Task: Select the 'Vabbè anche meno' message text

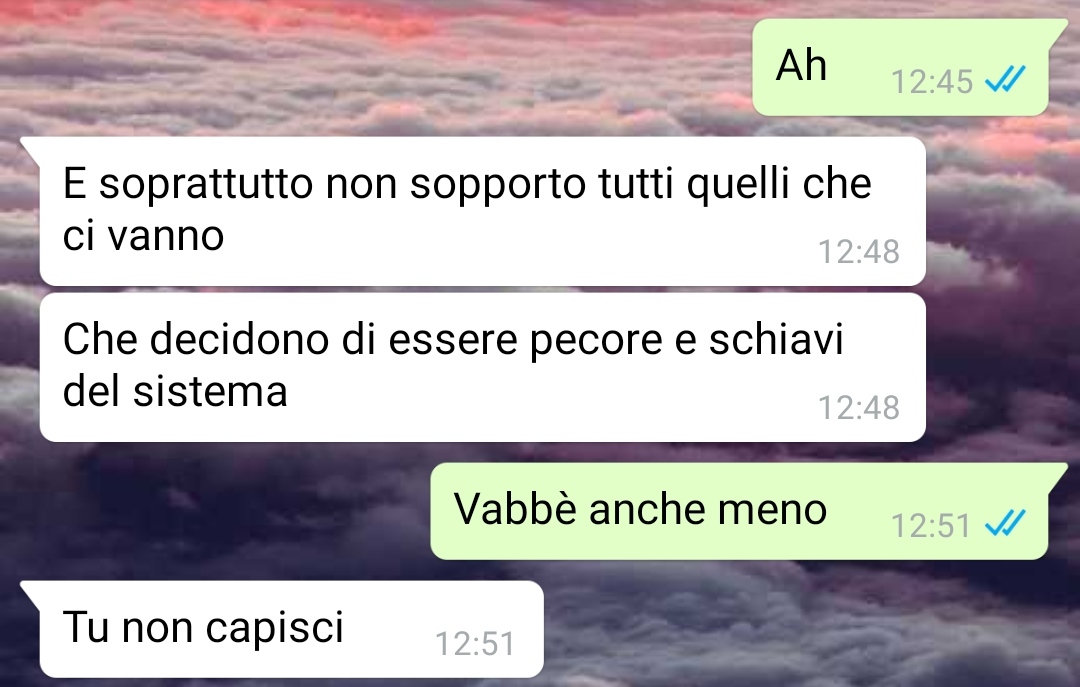Action: [x=640, y=509]
